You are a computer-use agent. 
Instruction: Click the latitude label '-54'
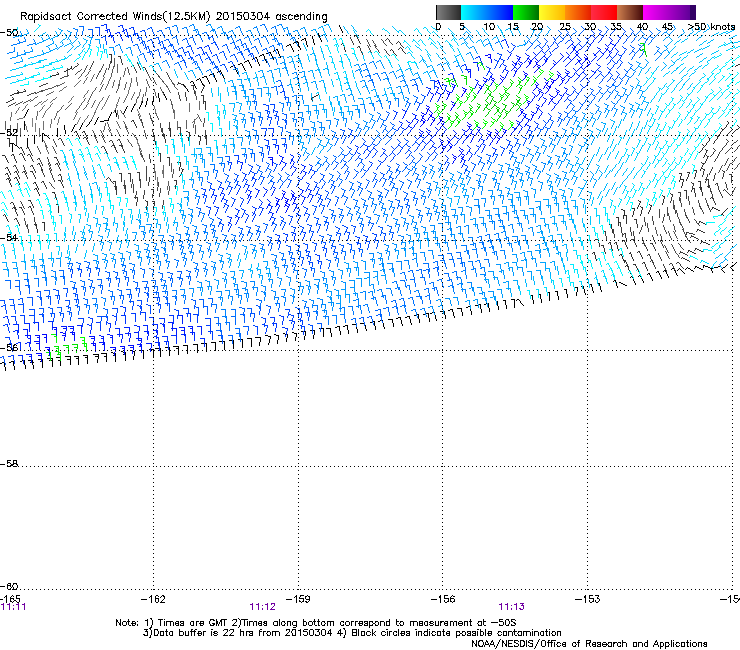pos(9,237)
